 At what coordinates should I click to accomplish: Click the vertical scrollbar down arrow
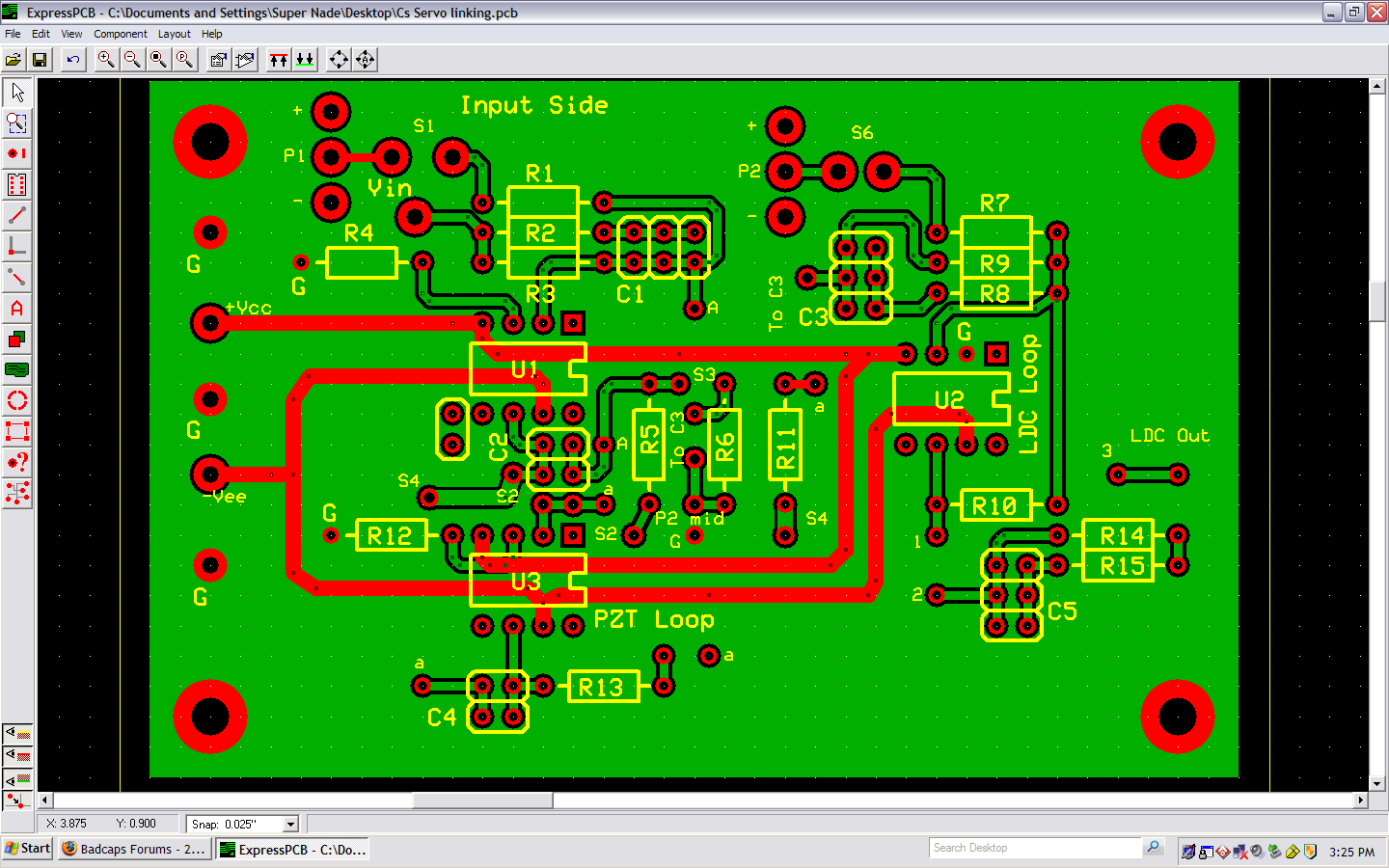tap(1377, 784)
